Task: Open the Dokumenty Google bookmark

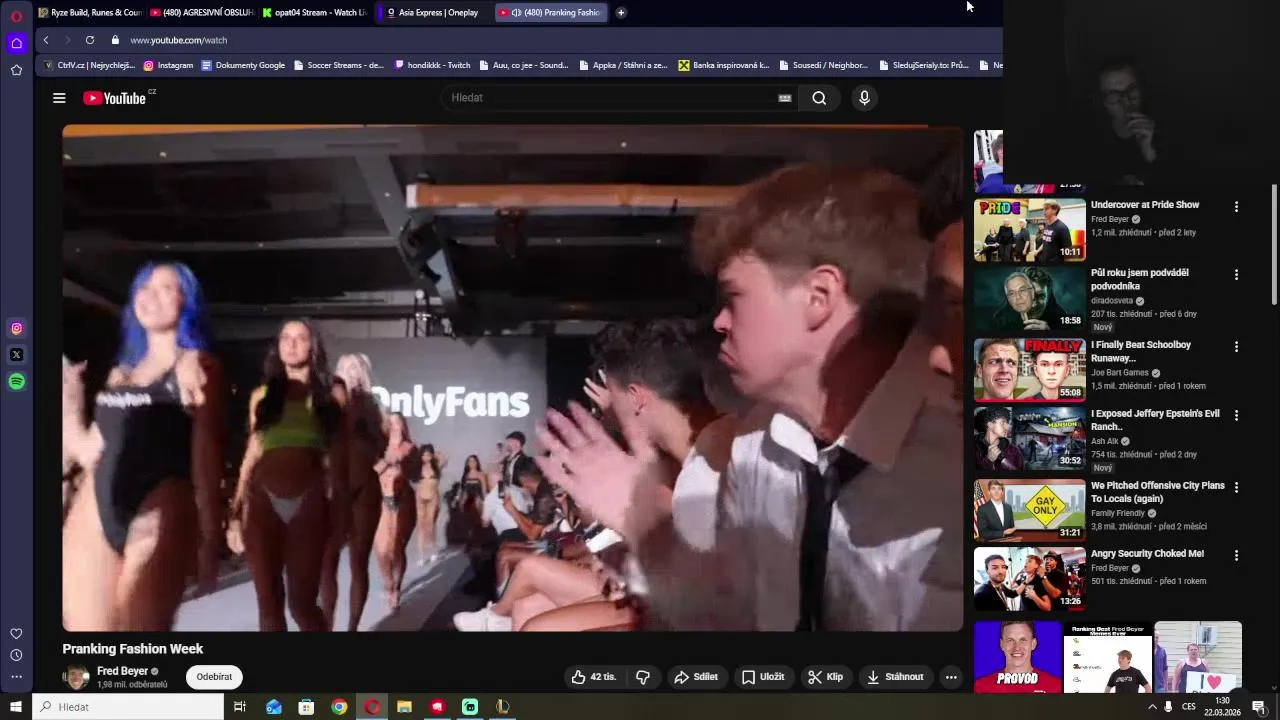Action: [x=243, y=66]
